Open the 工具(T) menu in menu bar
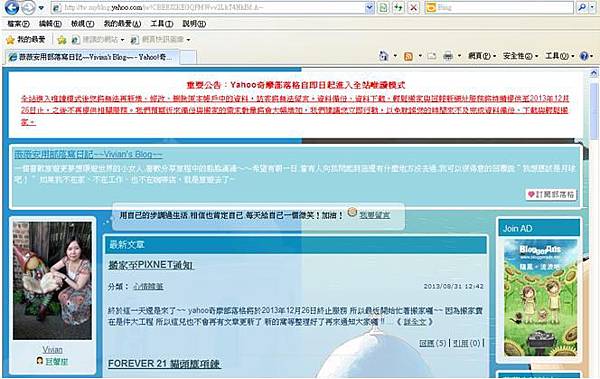This screenshot has width=600, height=379. 161,24
